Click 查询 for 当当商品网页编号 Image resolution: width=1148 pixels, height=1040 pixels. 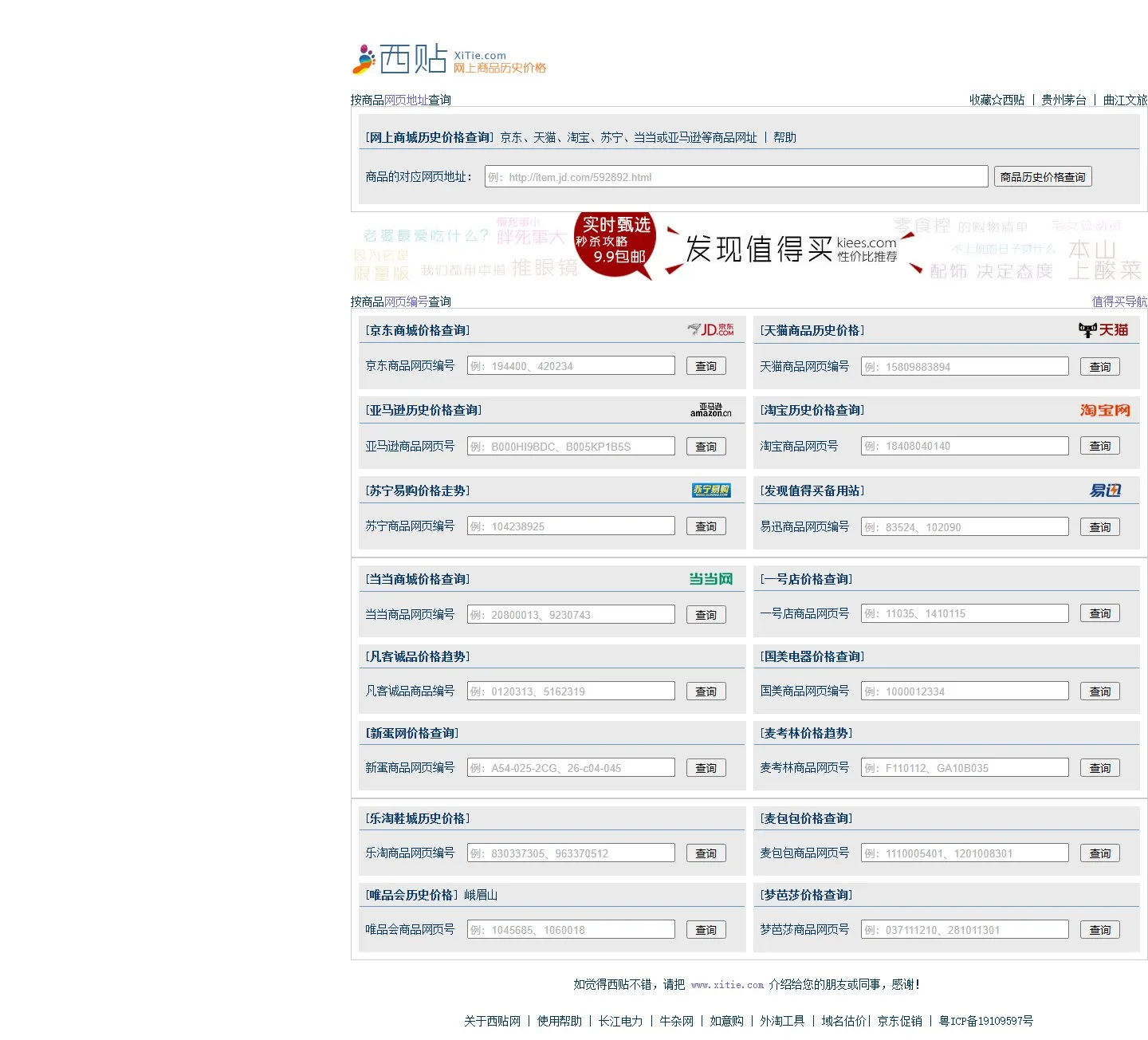(x=706, y=615)
